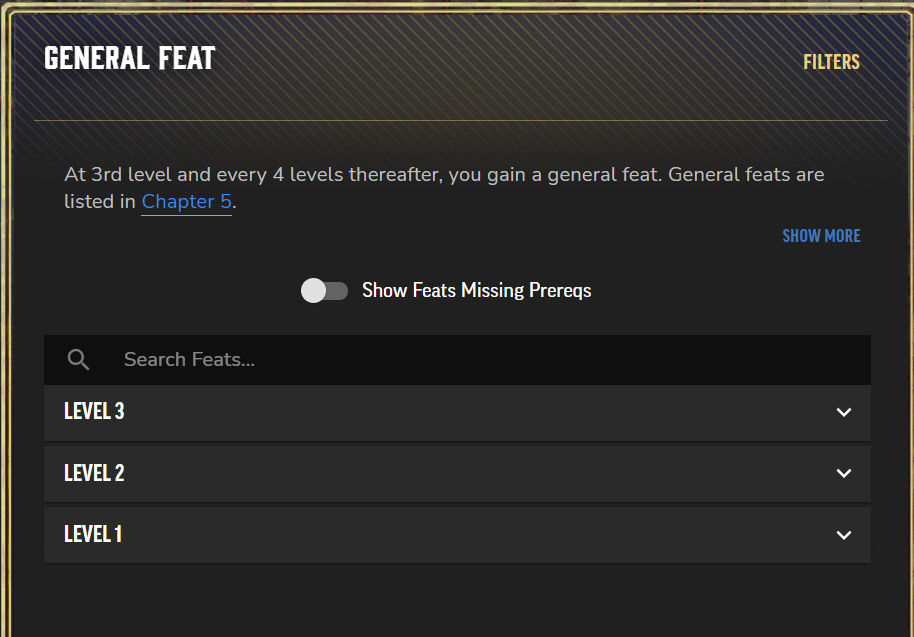
Task: Select the LEVEL 3 row label text
Action: coord(94,411)
